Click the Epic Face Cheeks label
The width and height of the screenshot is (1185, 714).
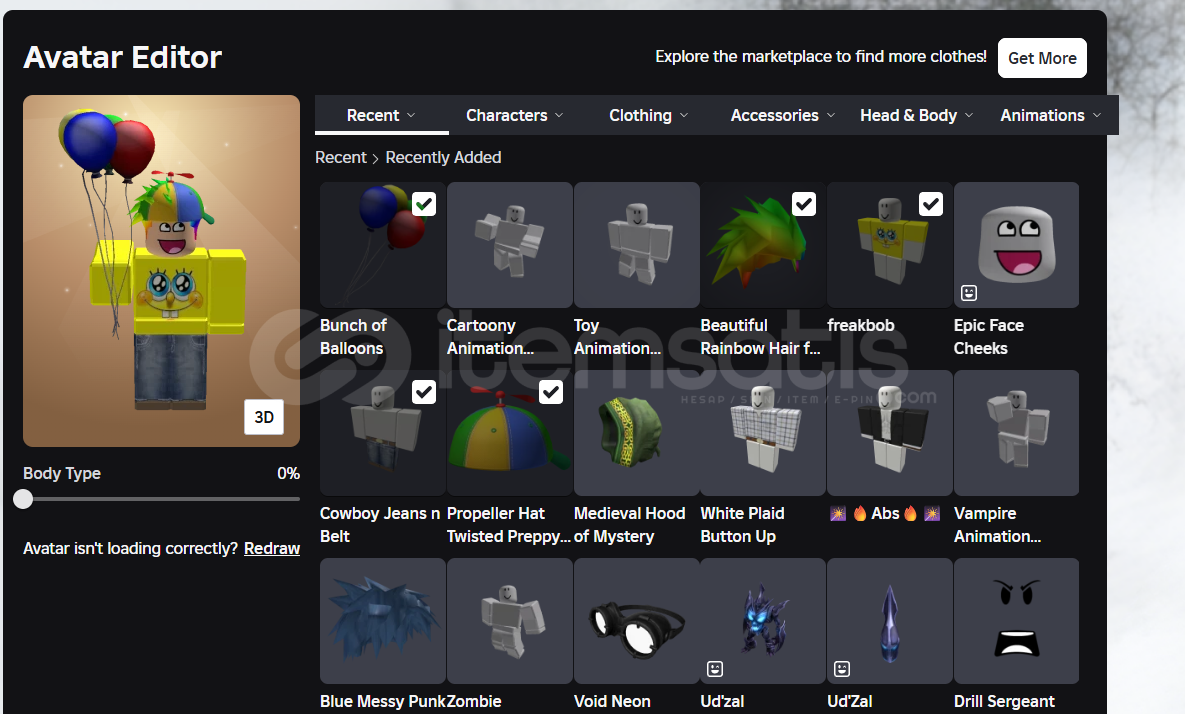point(989,337)
